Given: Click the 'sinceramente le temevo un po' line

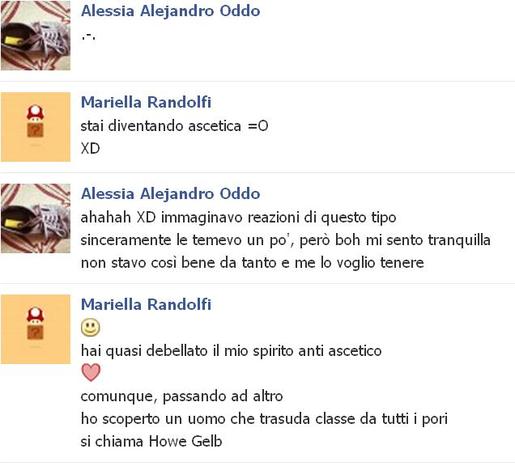Looking at the screenshot, I should [286, 240].
